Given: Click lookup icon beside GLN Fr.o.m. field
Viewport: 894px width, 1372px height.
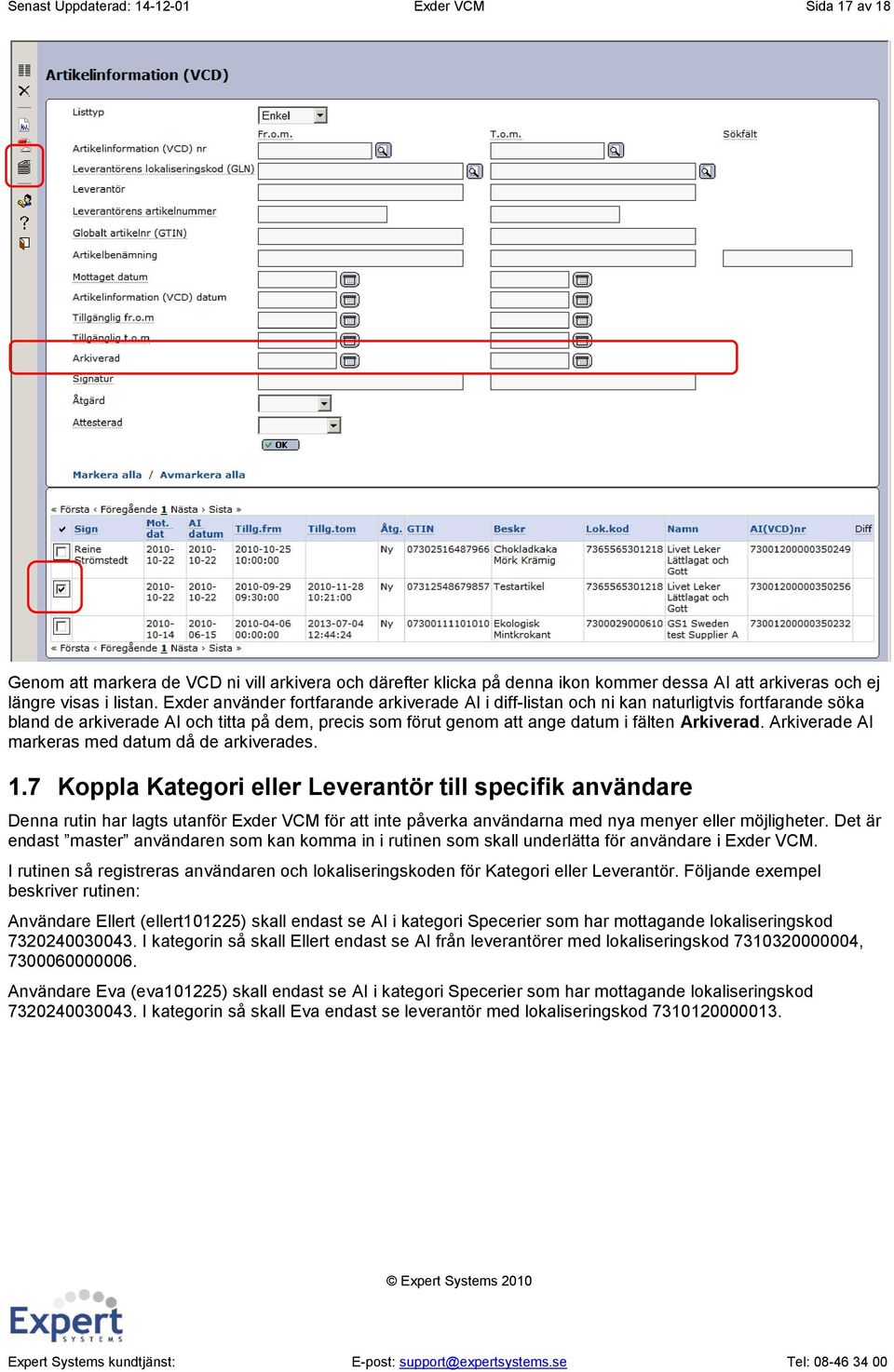Looking at the screenshot, I should click(x=474, y=171).
